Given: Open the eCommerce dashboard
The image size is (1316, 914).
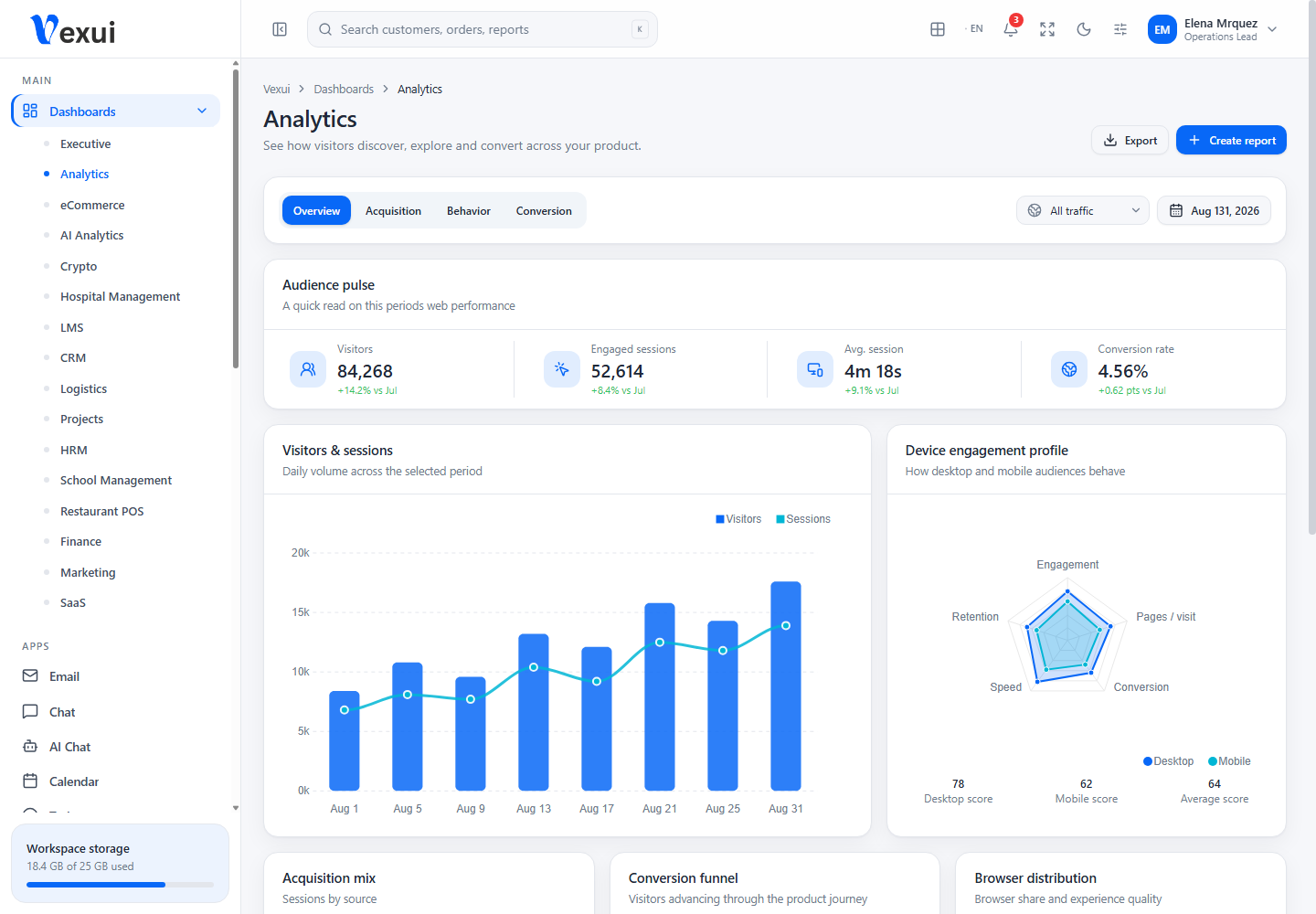Looking at the screenshot, I should click(92, 206).
